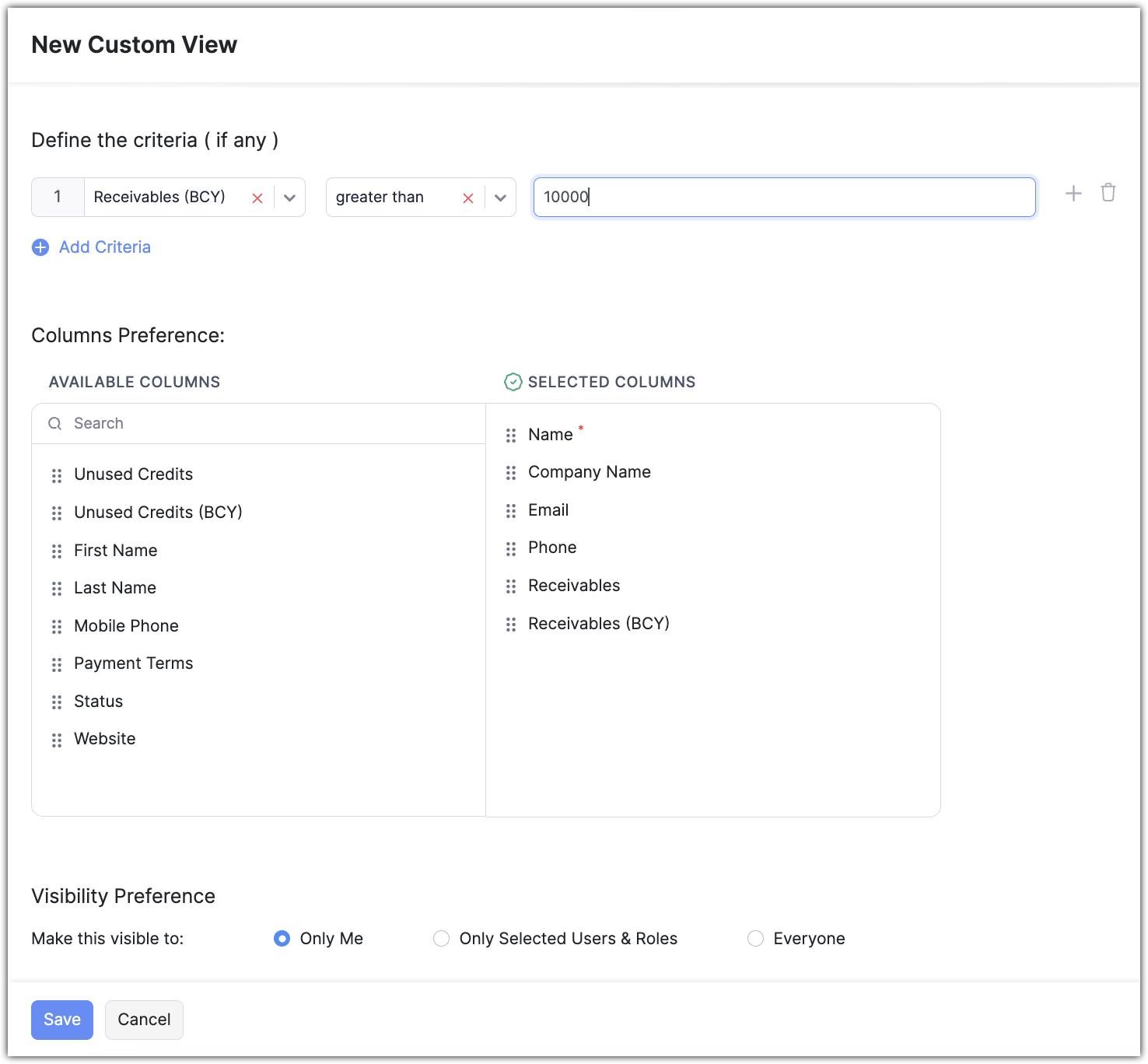Select Status in available columns list

coord(98,702)
